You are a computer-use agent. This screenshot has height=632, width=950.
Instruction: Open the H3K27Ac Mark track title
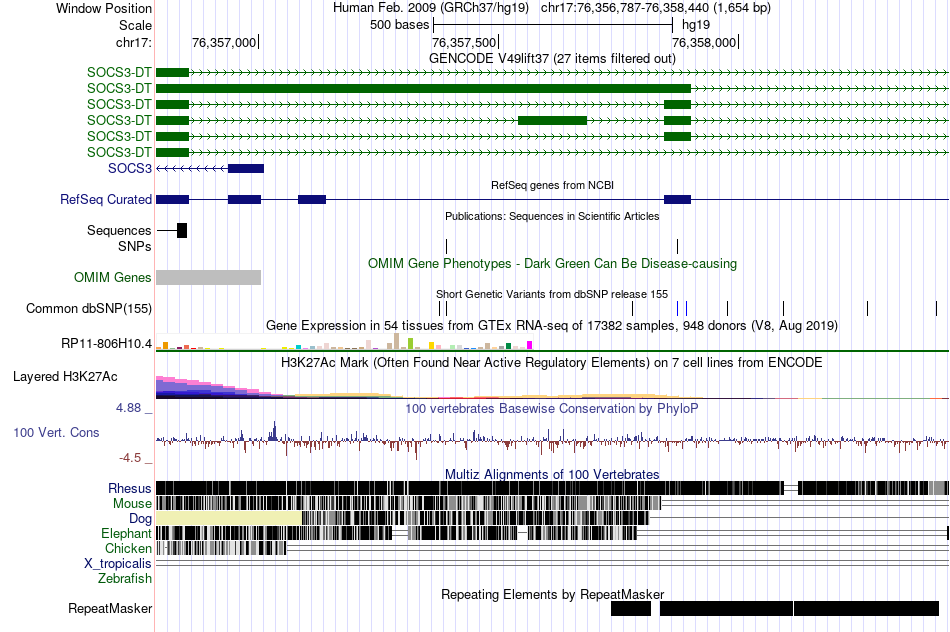point(552,362)
